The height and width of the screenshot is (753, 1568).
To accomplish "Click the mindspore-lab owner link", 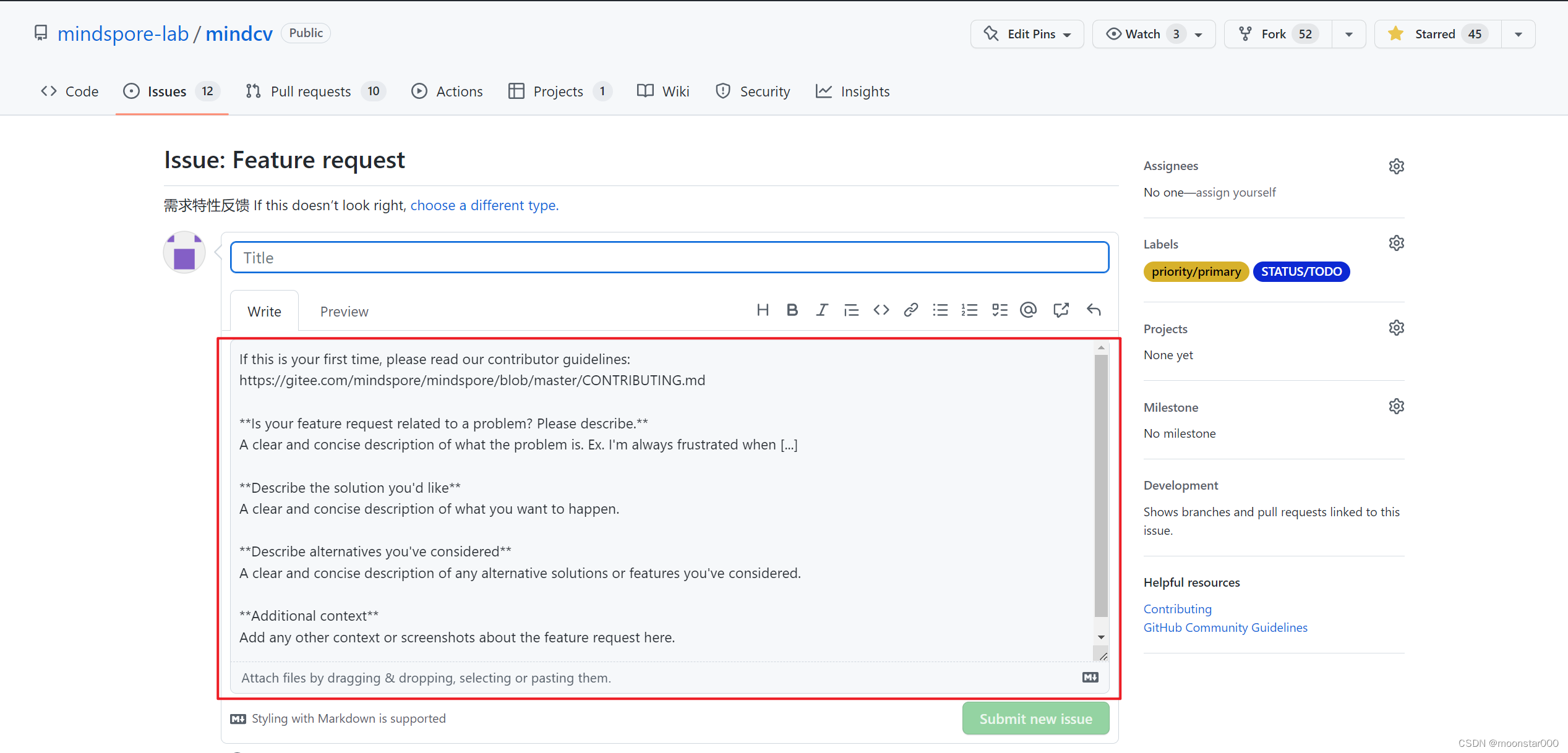I will 123,33.
